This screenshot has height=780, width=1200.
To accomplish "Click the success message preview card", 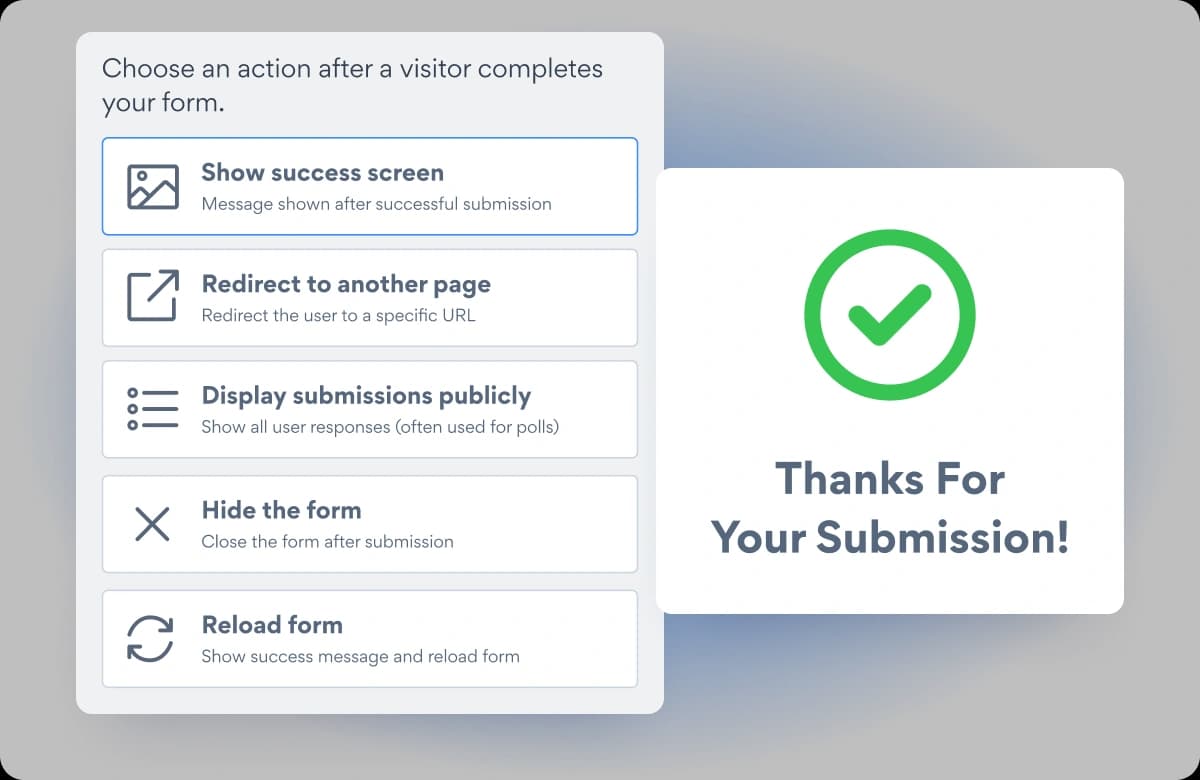I will click(x=890, y=391).
